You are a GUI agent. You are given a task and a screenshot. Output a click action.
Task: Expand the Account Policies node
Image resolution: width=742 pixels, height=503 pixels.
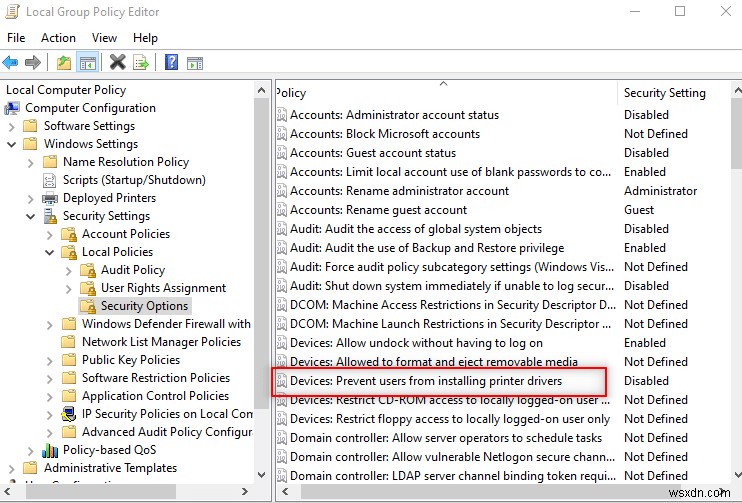tap(50, 235)
